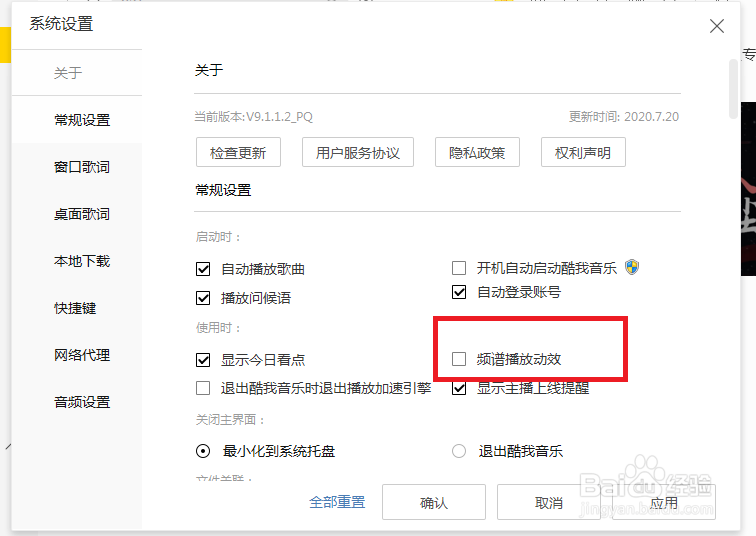This screenshot has height=536, width=756.
Task: Open 网络代理 settings
Action: (x=82, y=355)
